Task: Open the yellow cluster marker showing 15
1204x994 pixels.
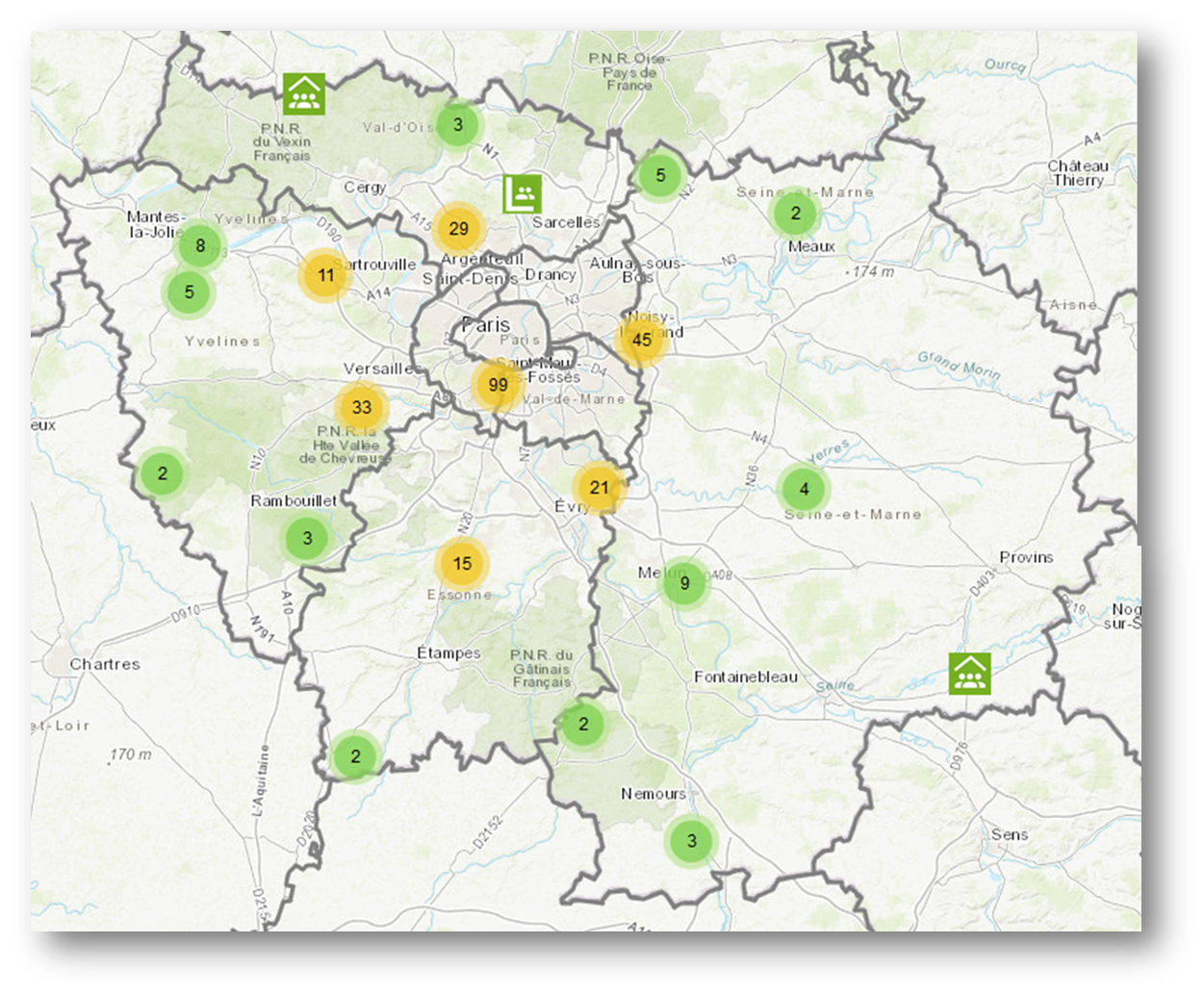Action: 462,564
